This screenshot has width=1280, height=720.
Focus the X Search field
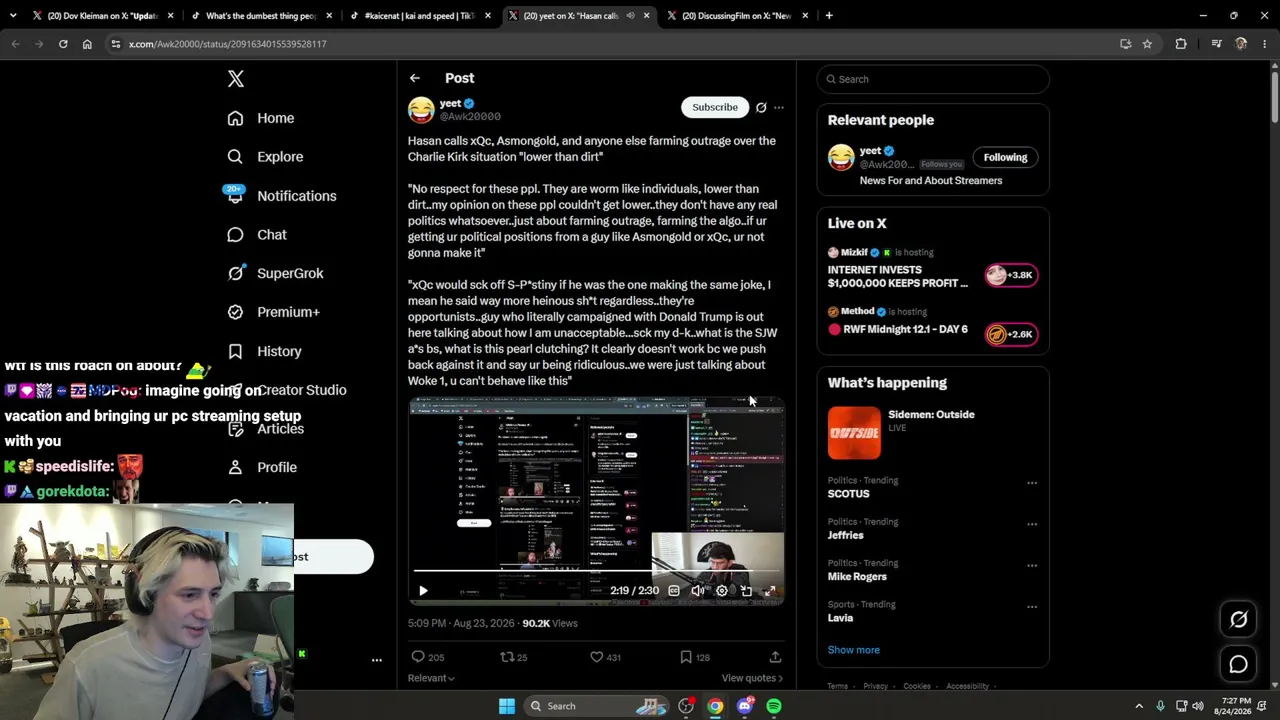coord(933,79)
